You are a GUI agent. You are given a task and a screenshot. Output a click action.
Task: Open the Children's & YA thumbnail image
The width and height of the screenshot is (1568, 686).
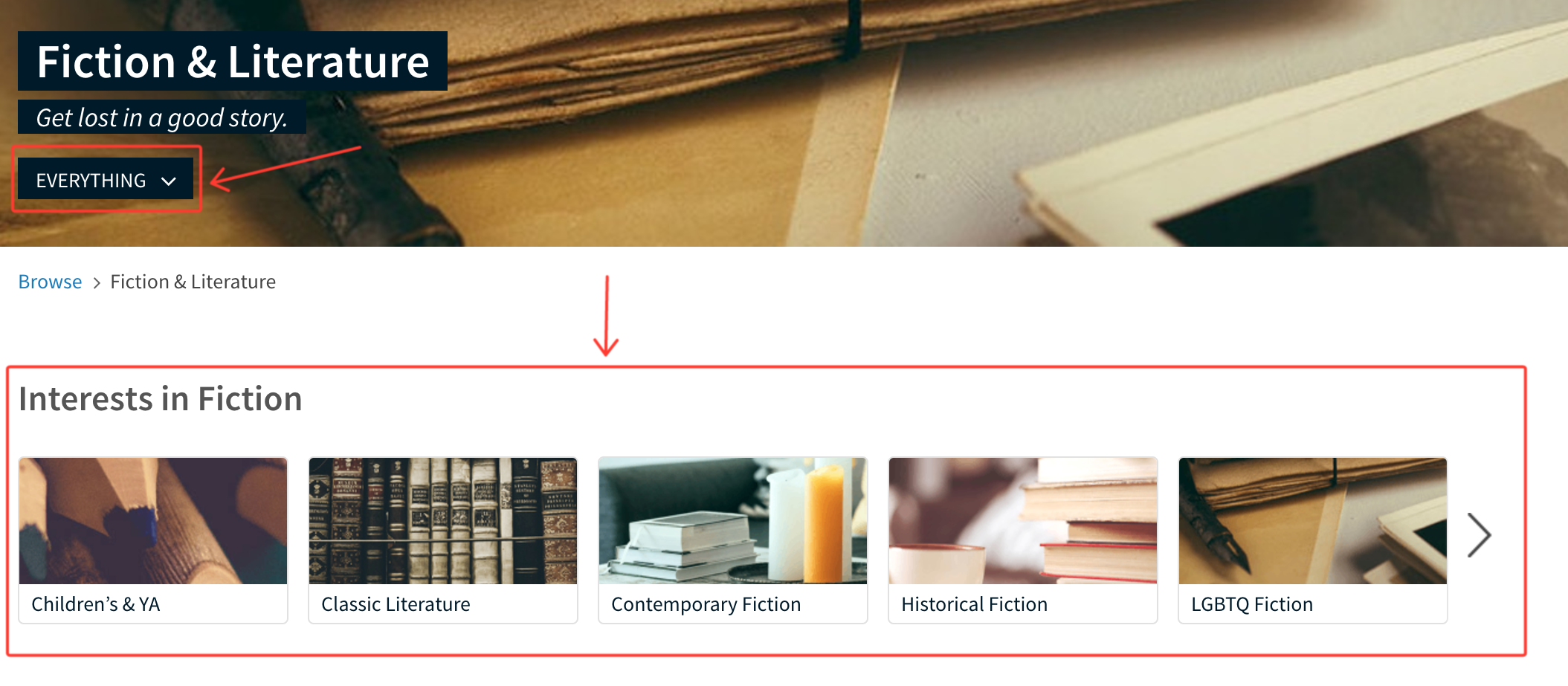point(153,521)
